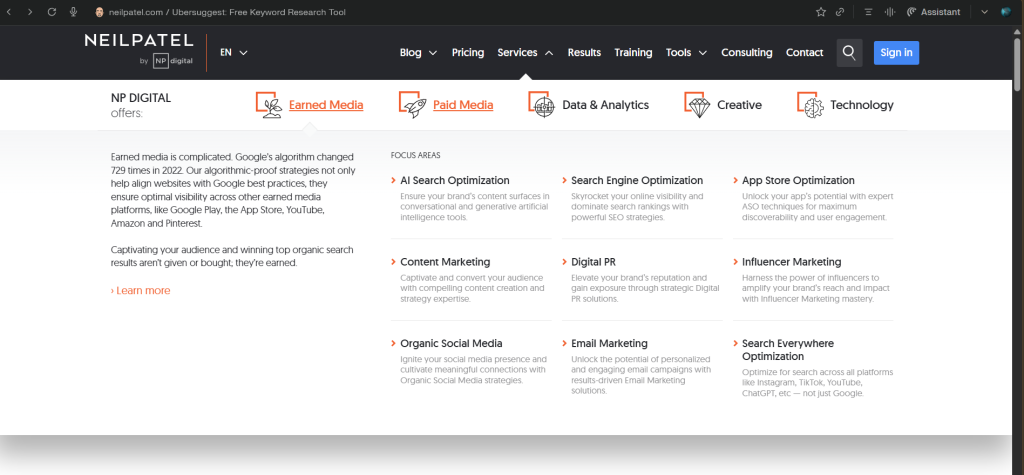
Task: Open the browser profile avatar
Action: pyautogui.click(x=1006, y=12)
